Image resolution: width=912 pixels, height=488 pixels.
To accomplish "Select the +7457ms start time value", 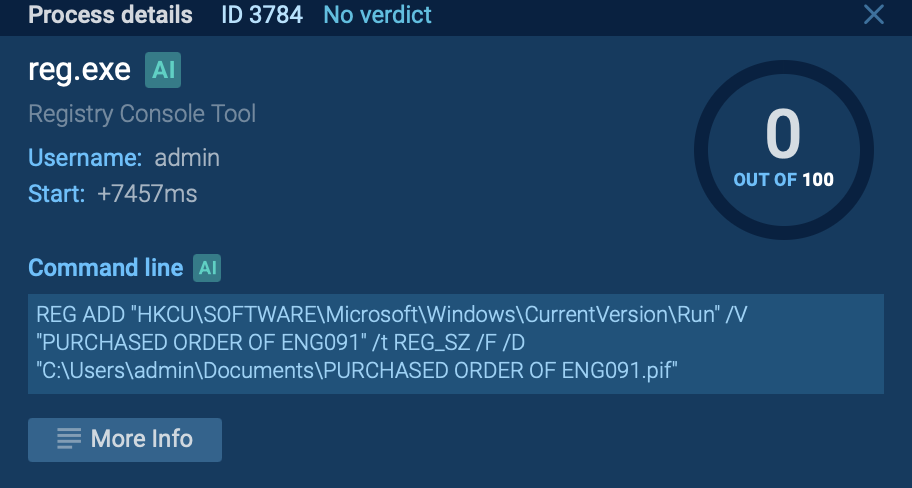I will tap(147, 194).
